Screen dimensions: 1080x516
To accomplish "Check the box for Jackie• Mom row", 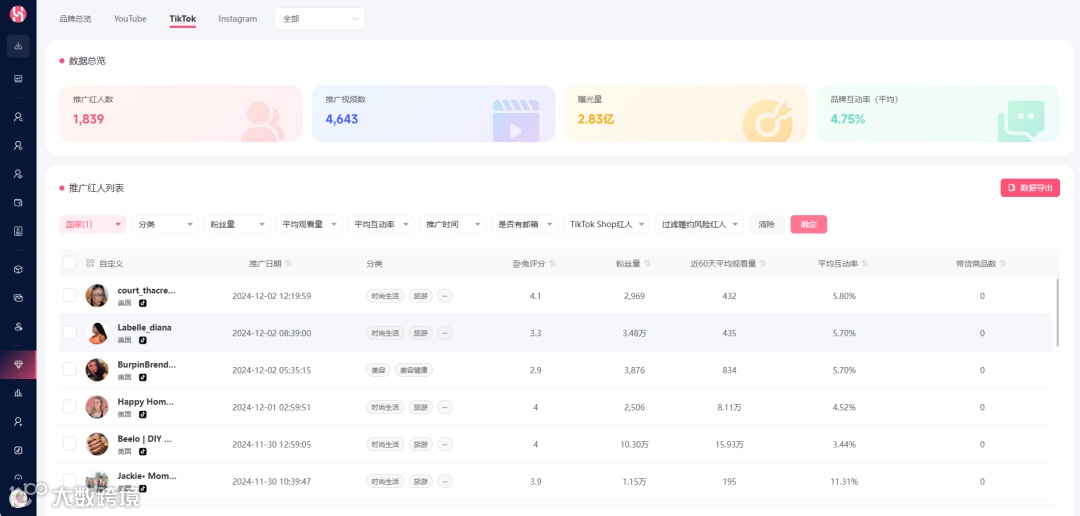I will tap(70, 480).
